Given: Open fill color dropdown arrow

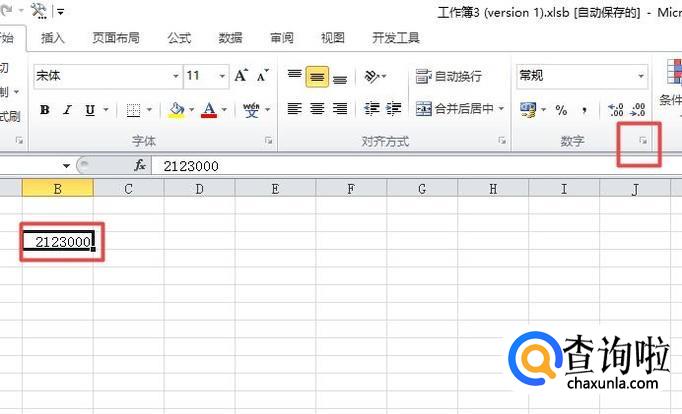Looking at the screenshot, I should pos(191,110).
